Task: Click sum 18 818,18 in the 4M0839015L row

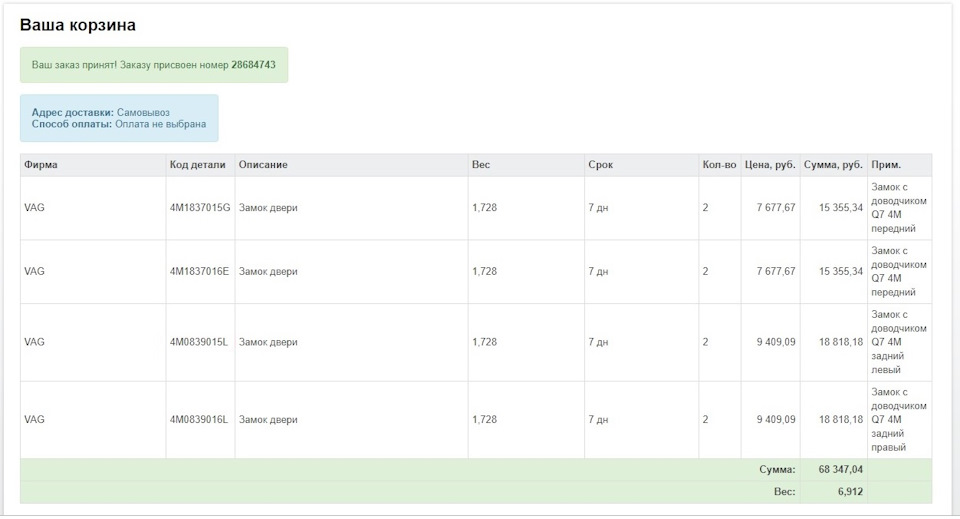Action: [841, 342]
